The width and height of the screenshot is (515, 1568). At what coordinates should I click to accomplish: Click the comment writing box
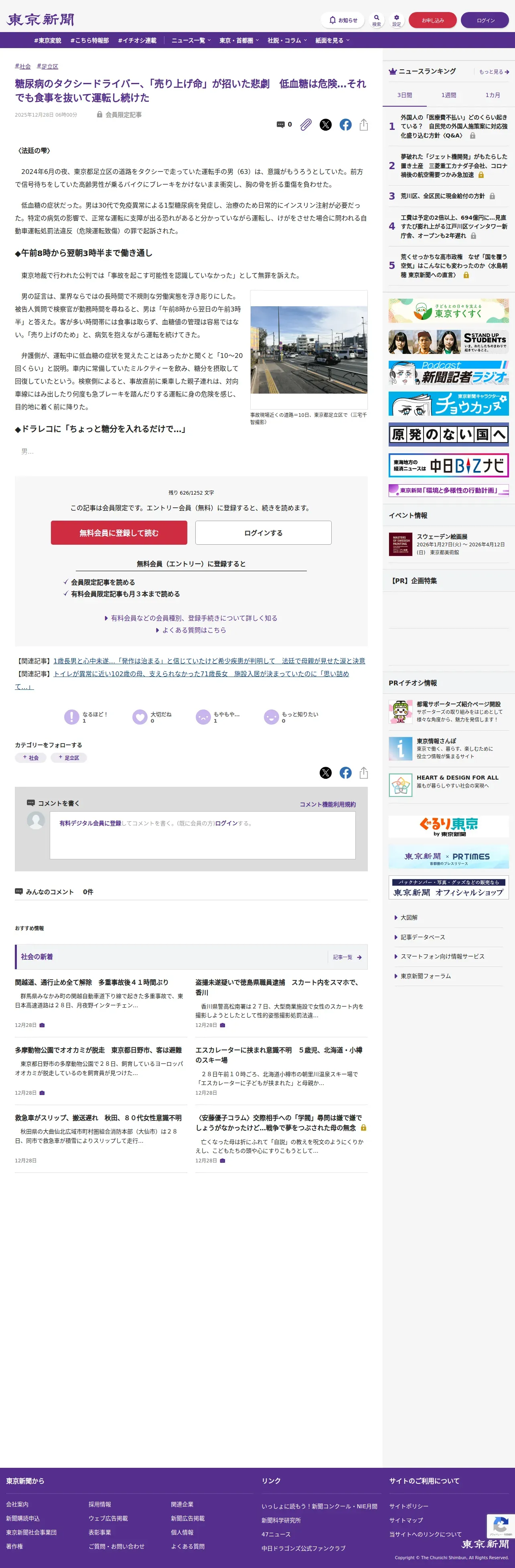tap(203, 835)
